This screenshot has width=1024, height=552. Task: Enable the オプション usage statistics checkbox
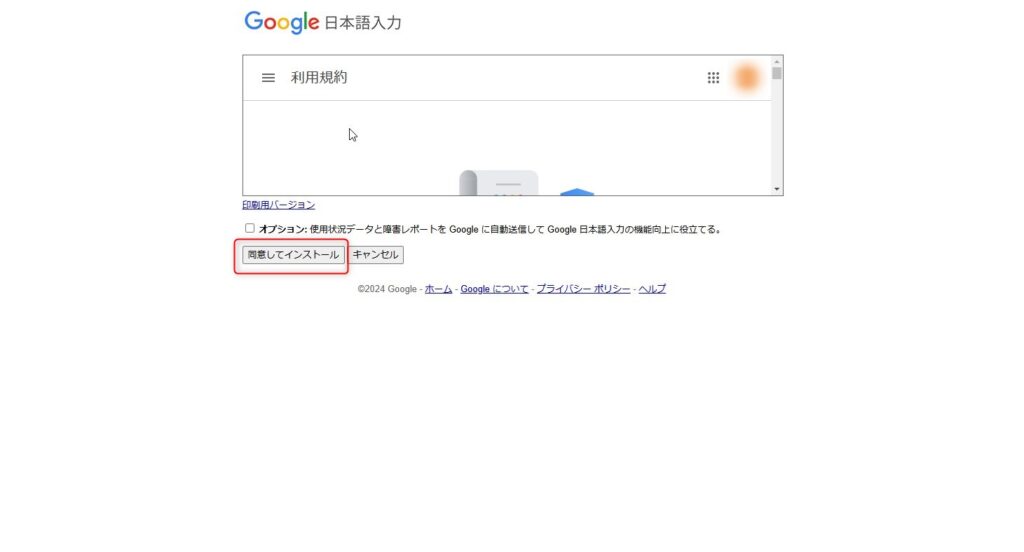coord(249,228)
